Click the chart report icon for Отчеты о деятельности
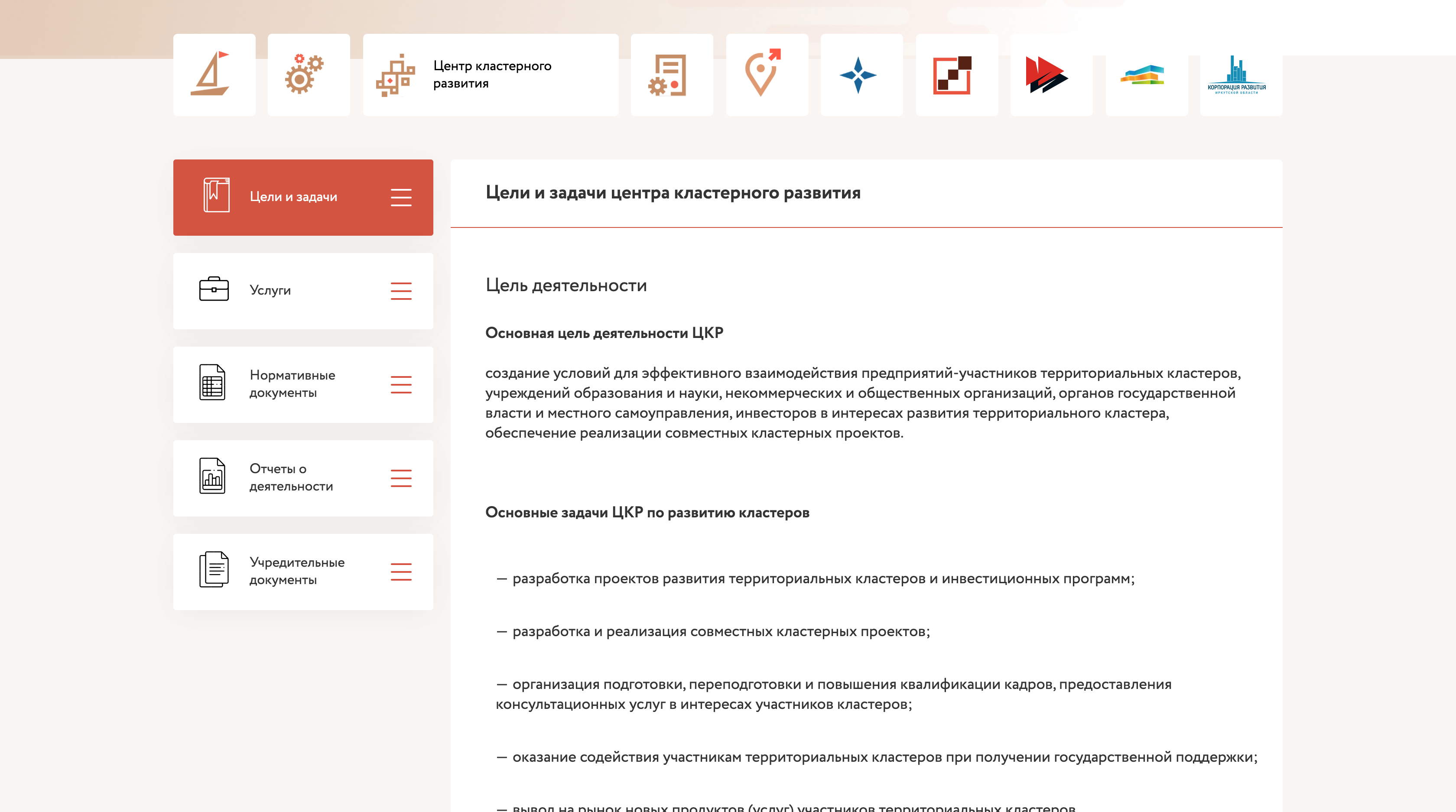 (212, 476)
